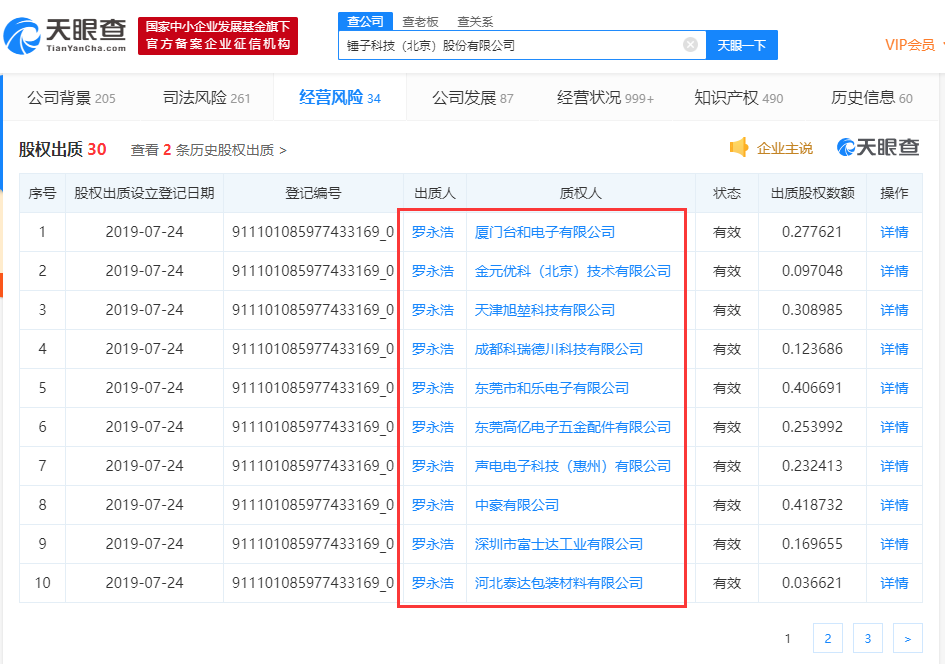
Task: Click the 股权出质设立登记日期 column header
Action: pos(144,193)
